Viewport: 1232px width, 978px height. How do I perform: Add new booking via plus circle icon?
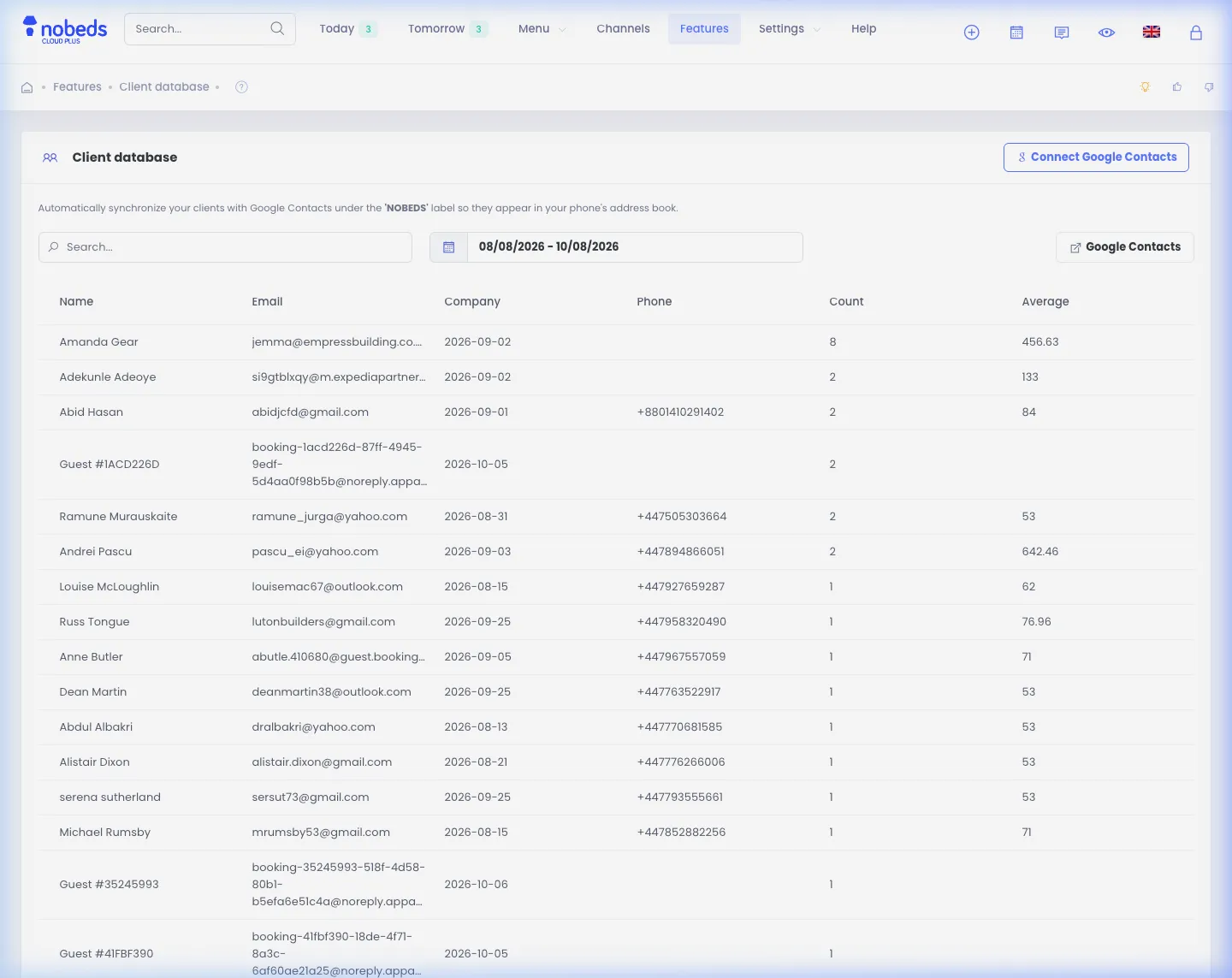point(972,33)
